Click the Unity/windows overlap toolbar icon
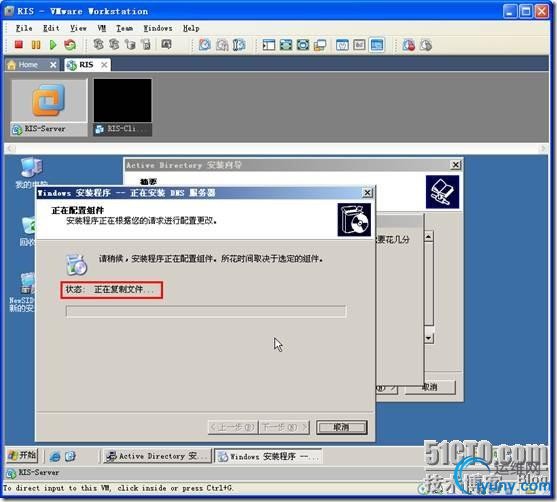Image resolution: width=557 pixels, height=502 pixels. (x=320, y=45)
